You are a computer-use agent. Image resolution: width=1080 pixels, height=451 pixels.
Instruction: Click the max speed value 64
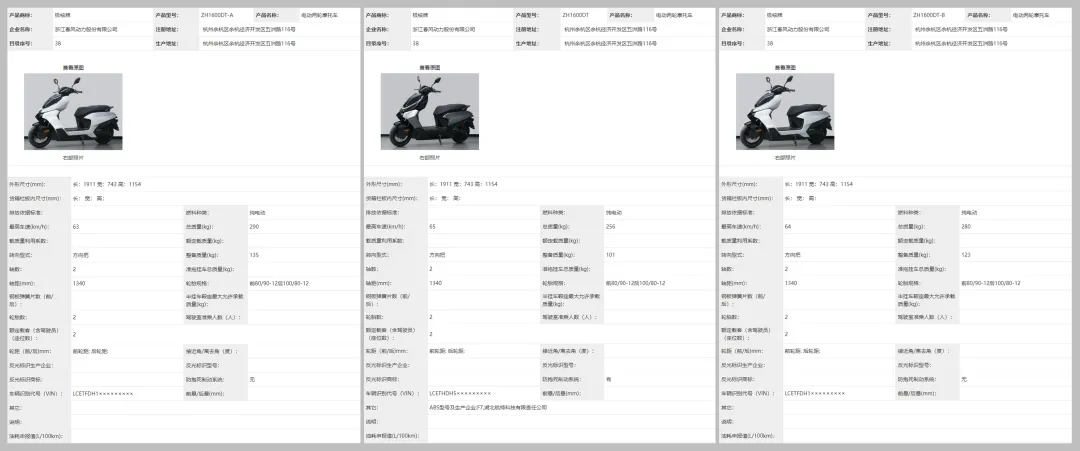(x=788, y=227)
